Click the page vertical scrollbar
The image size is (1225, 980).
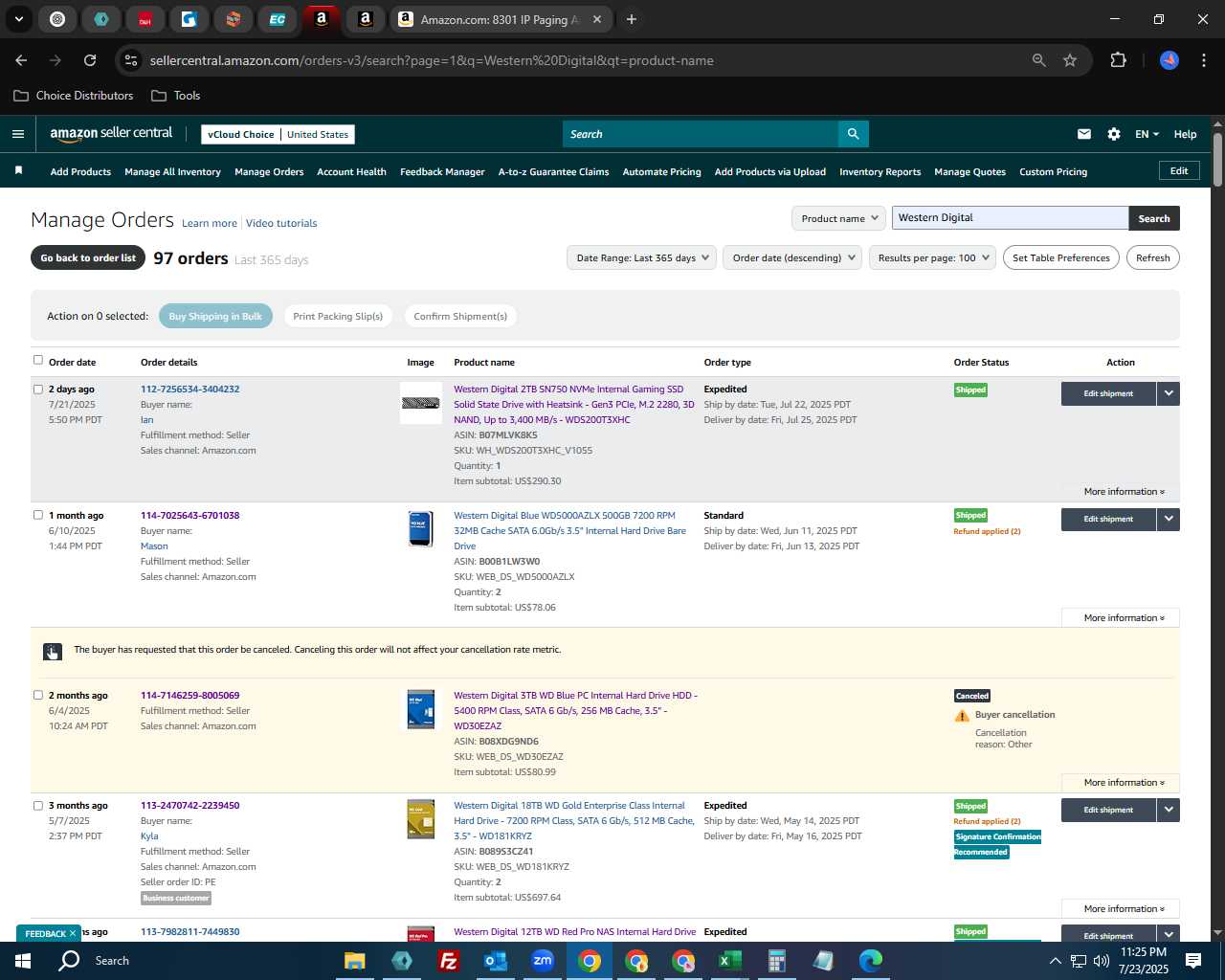[x=1217, y=159]
